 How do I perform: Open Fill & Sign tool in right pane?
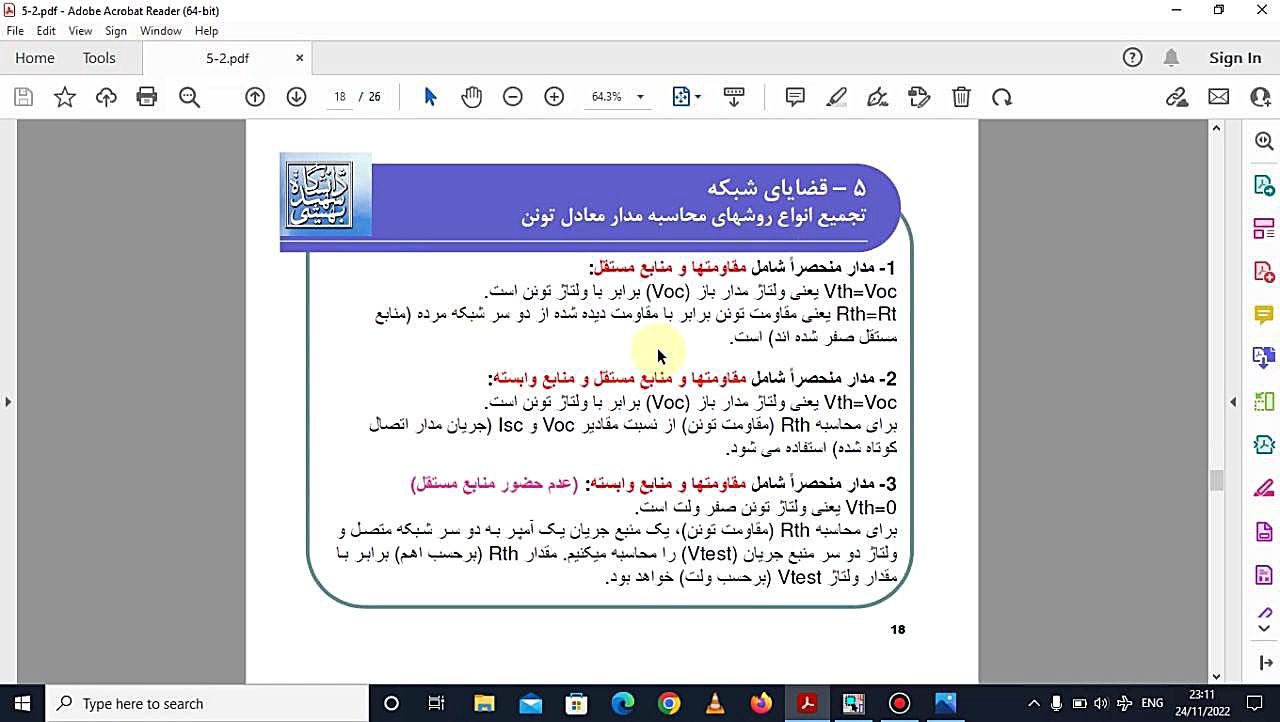[x=1264, y=487]
